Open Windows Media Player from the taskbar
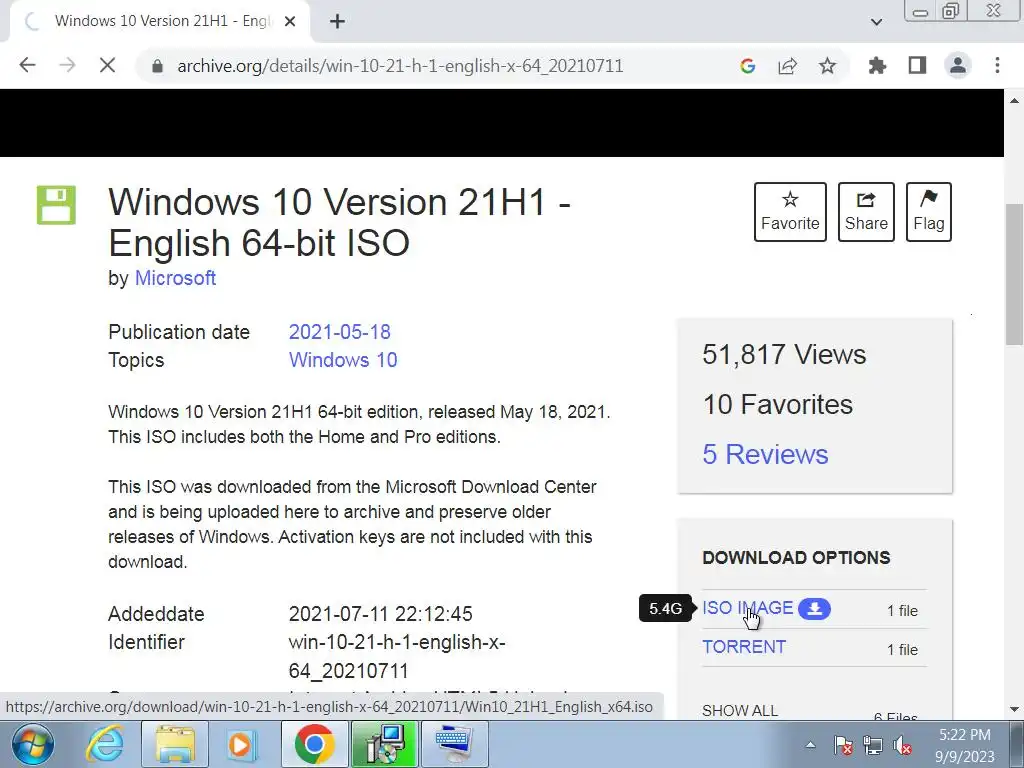This screenshot has width=1024, height=768. [x=242, y=744]
